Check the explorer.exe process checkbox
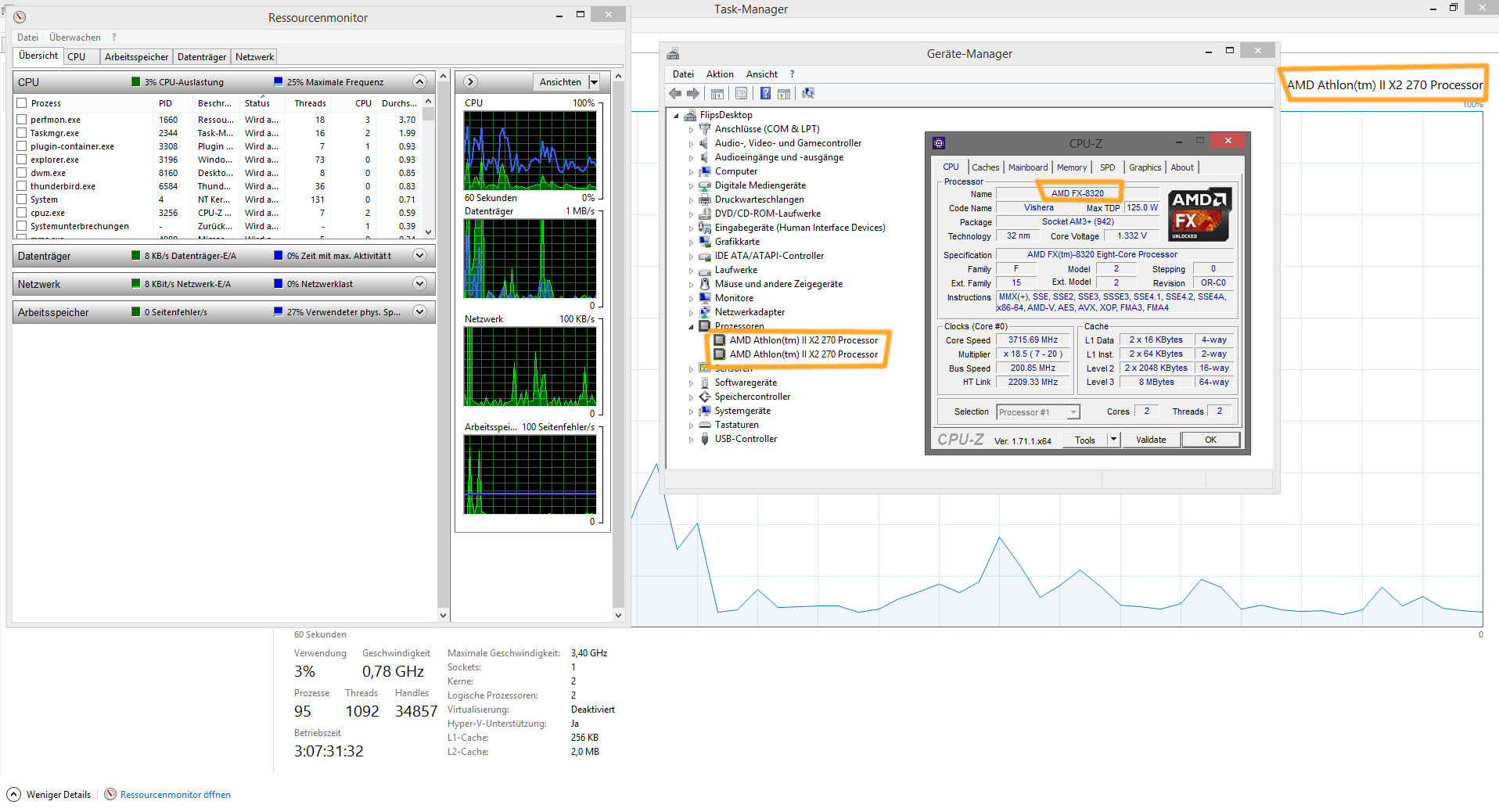The width and height of the screenshot is (1499, 812). 22,160
